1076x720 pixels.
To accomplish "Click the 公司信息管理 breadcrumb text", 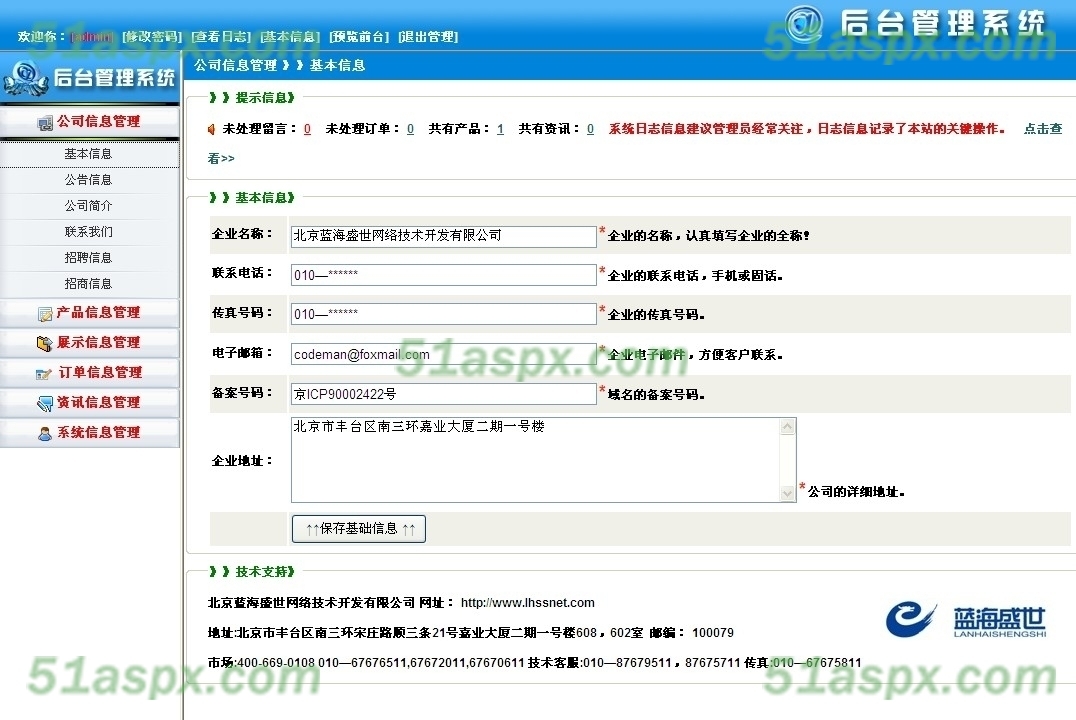I will [x=235, y=65].
